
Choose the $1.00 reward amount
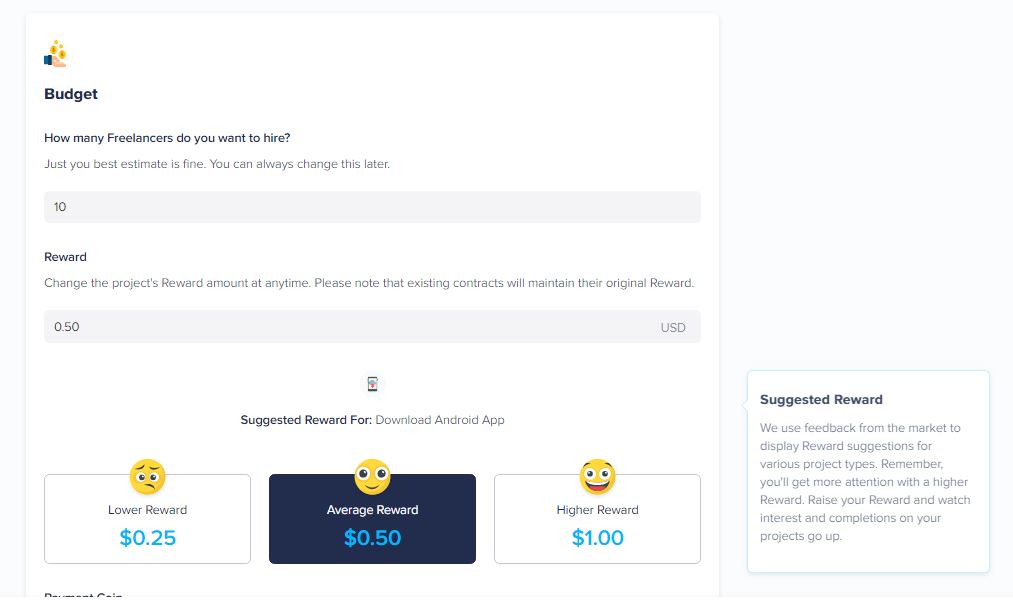597,538
